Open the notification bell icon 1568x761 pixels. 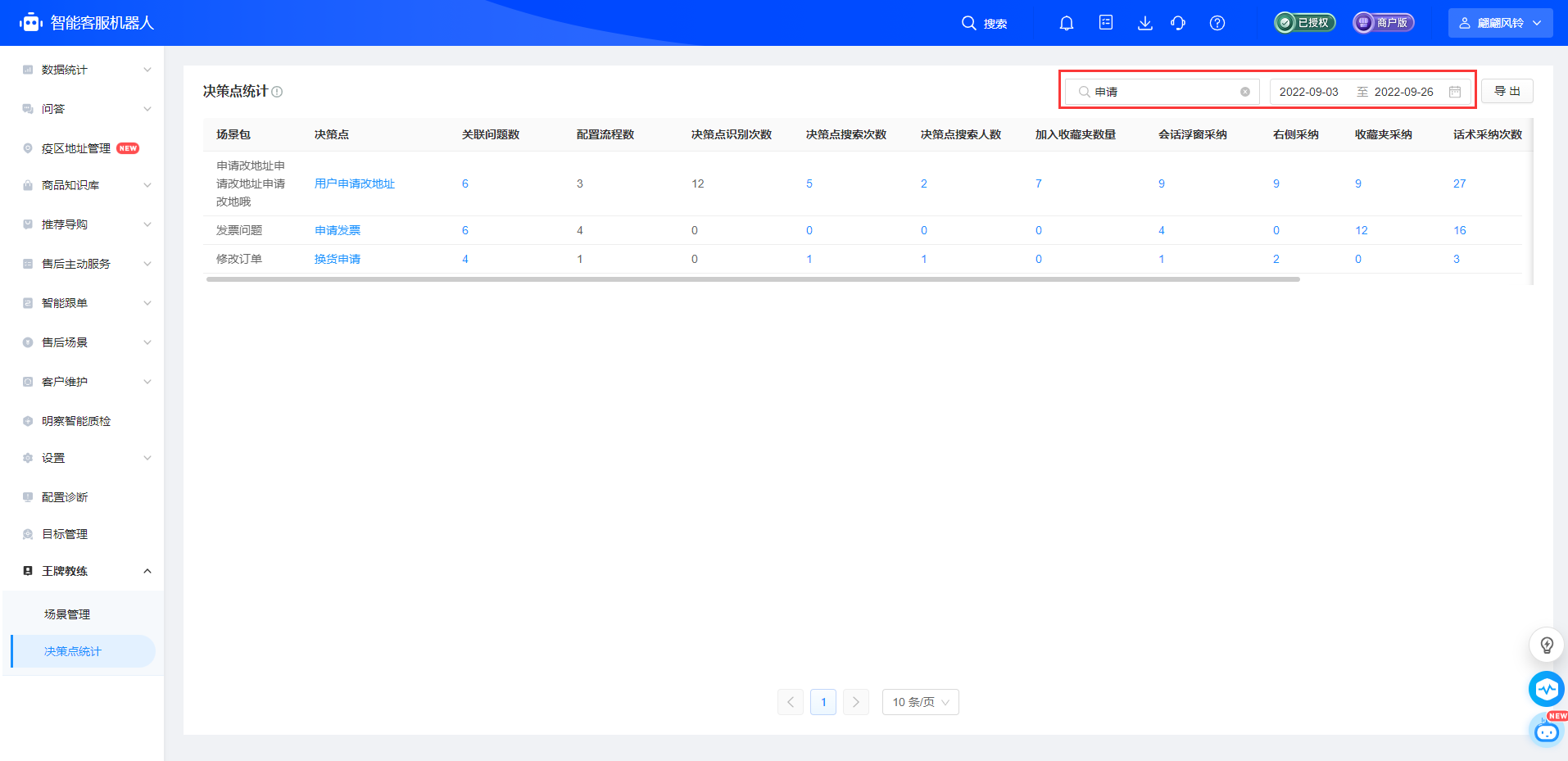coord(1067,23)
